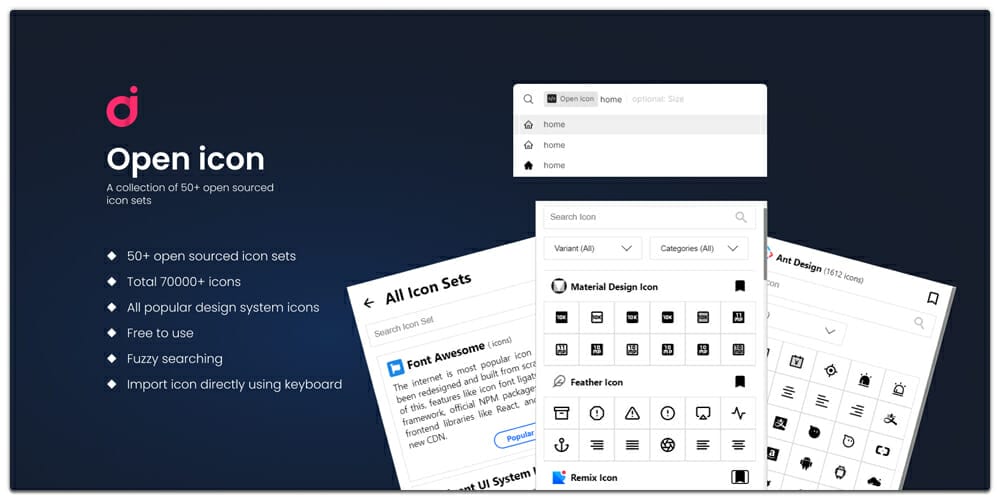Click the center panel vertical scrollbar

click(765, 242)
